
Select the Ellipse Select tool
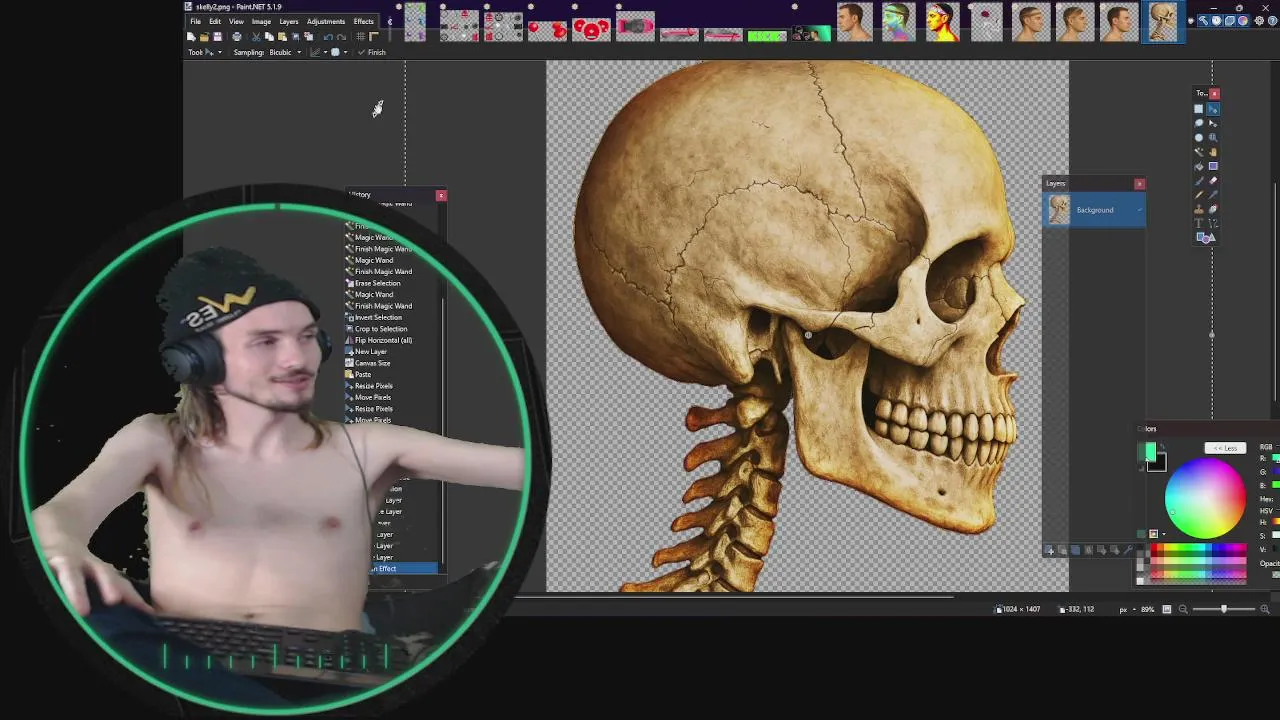tap(1198, 138)
